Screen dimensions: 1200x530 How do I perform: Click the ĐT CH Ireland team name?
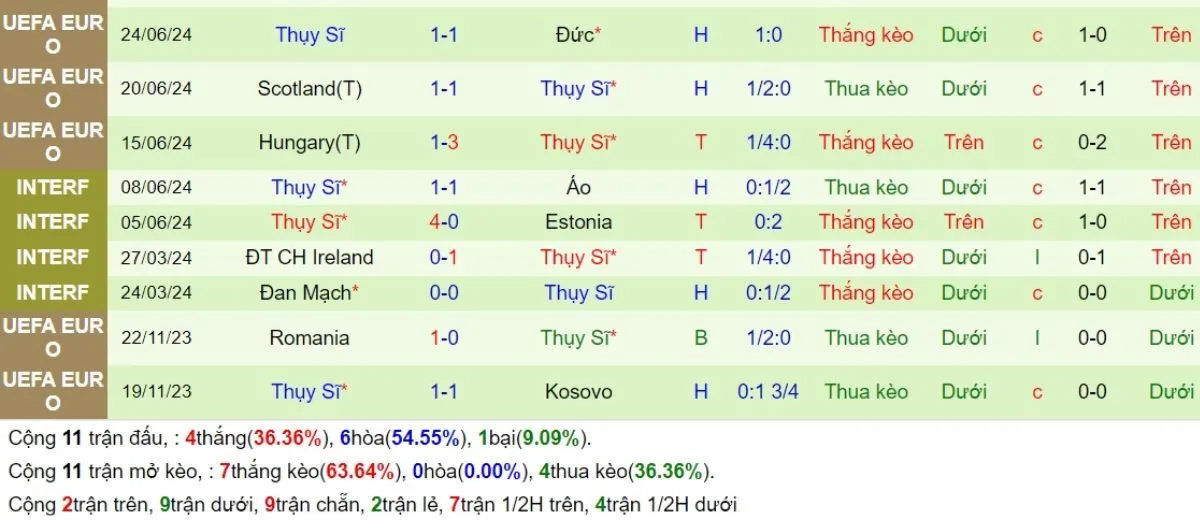309,257
